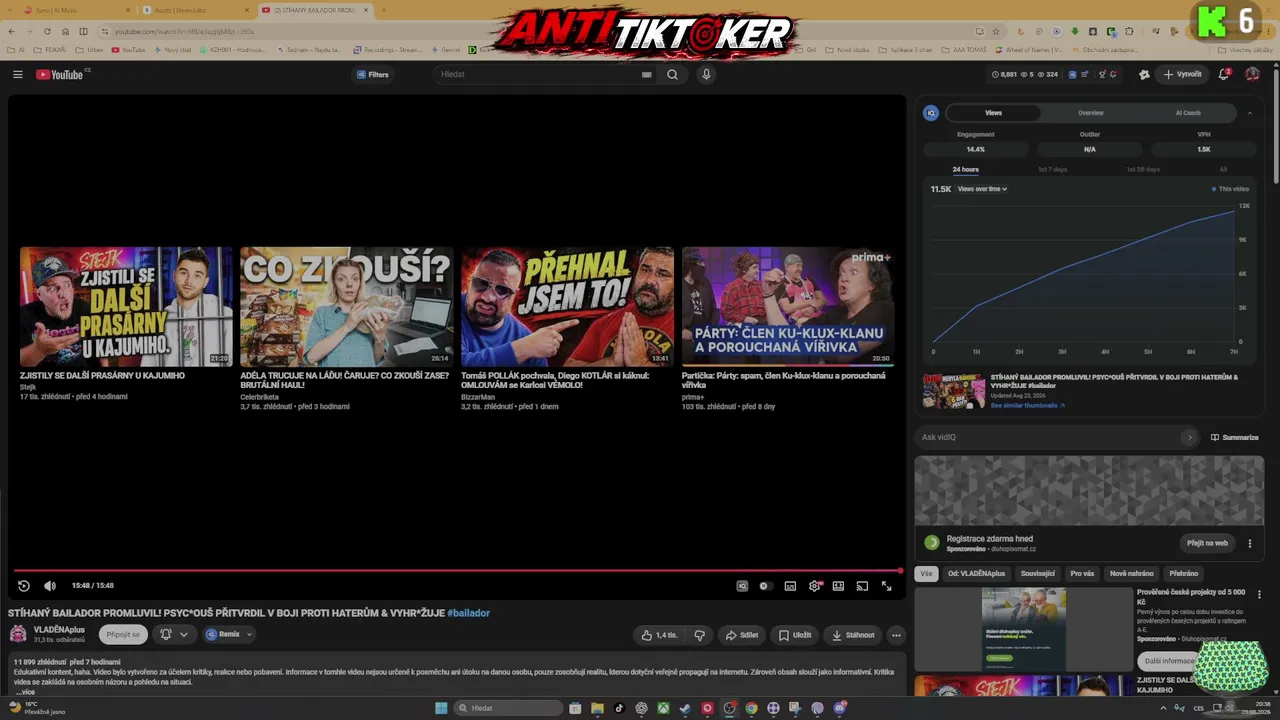
Task: Mute the video volume
Action: pos(50,586)
